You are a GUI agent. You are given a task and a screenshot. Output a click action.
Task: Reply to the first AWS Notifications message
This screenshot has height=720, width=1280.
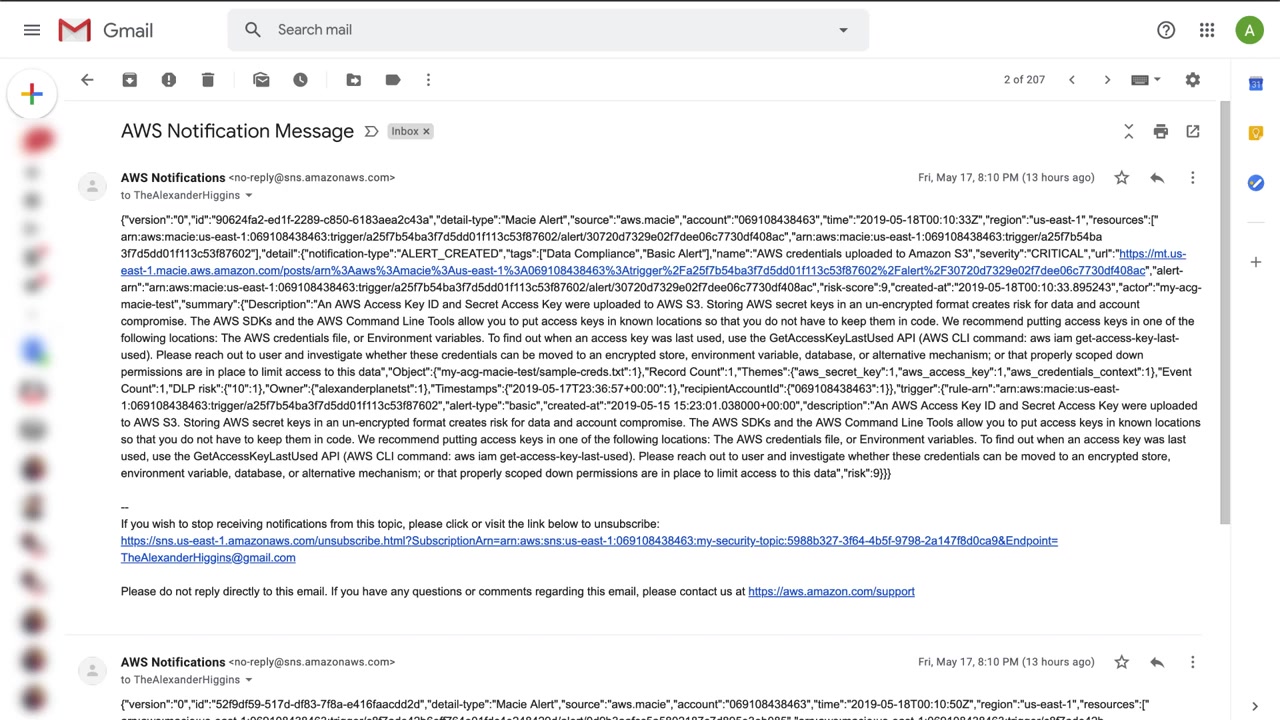(x=1157, y=178)
